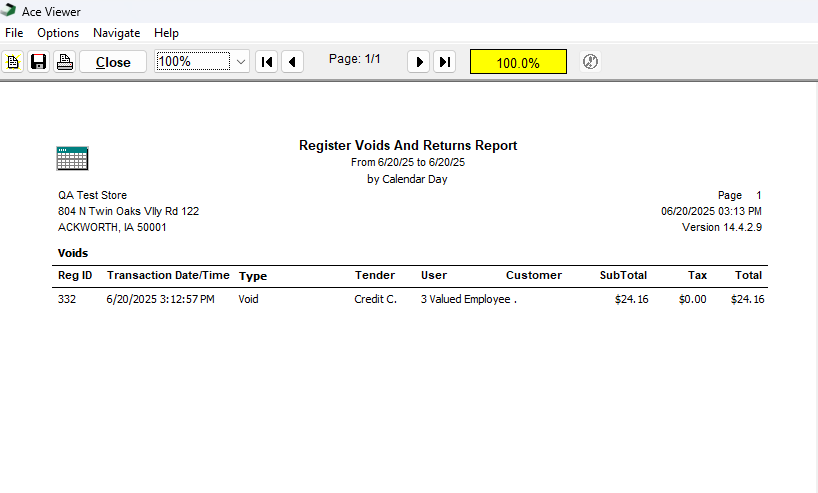
Task: Click the 'Transaction Date/Time' column header
Action: click(168, 275)
